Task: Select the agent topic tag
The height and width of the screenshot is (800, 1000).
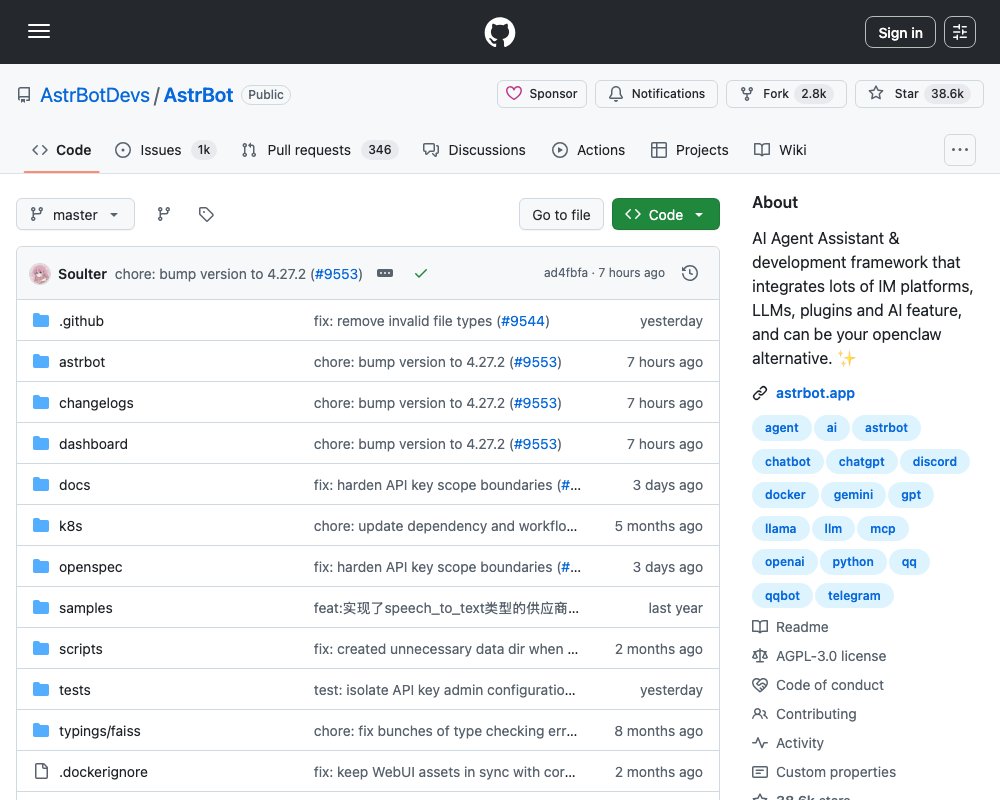Action: (x=781, y=427)
